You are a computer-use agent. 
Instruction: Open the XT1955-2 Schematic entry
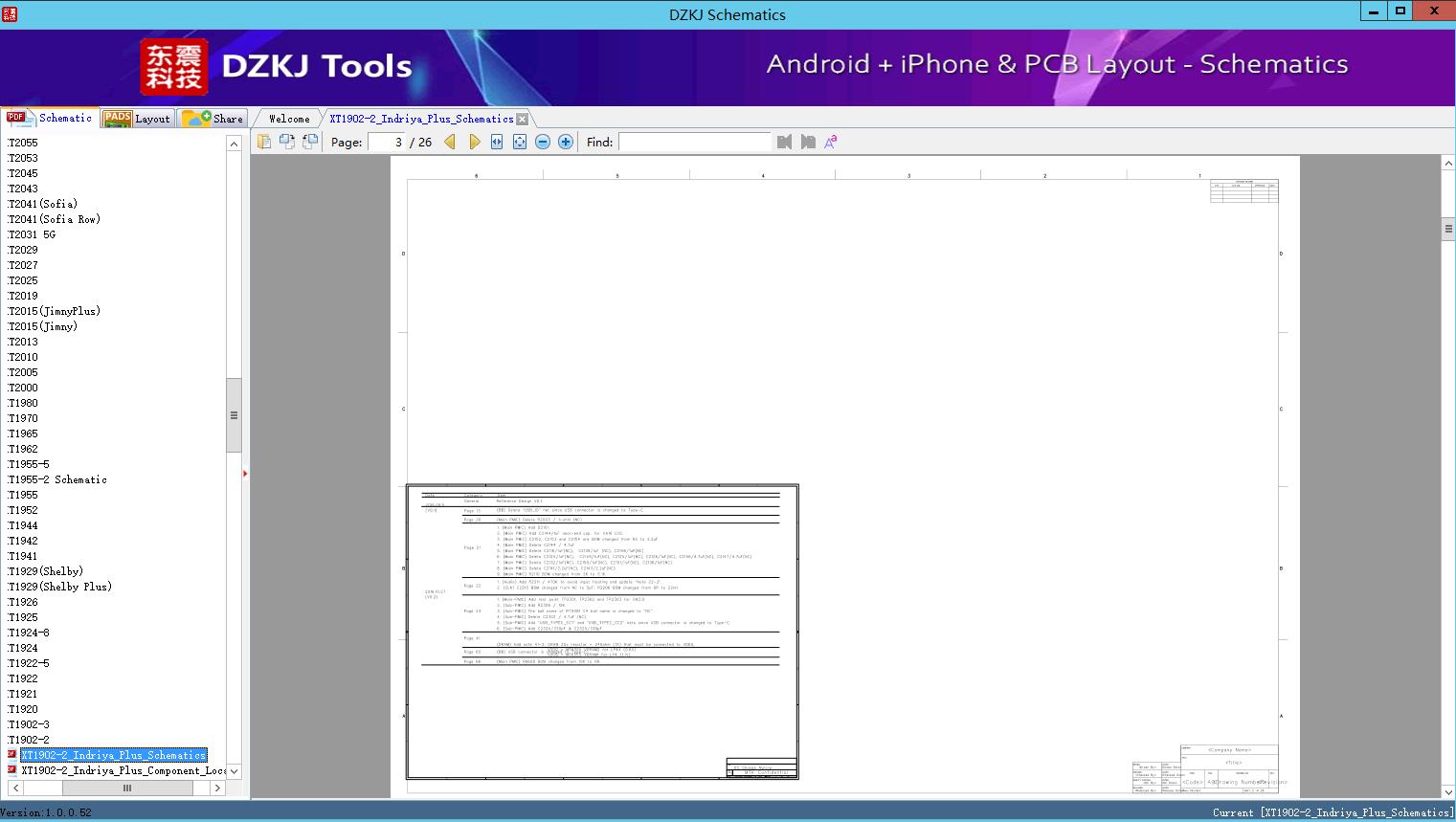point(57,479)
